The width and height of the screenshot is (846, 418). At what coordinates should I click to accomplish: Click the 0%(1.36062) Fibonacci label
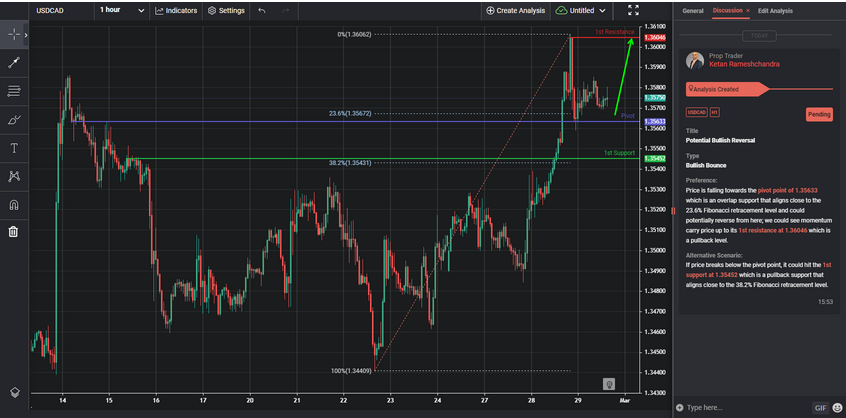[x=354, y=35]
